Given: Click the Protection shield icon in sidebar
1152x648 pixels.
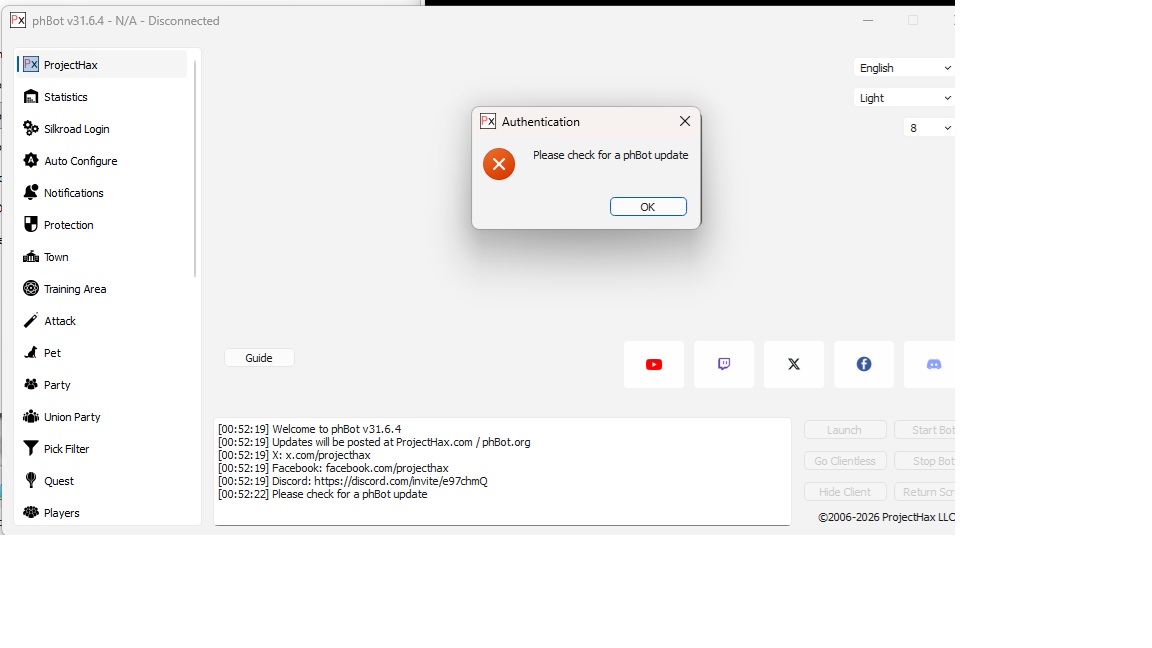Looking at the screenshot, I should tap(31, 225).
